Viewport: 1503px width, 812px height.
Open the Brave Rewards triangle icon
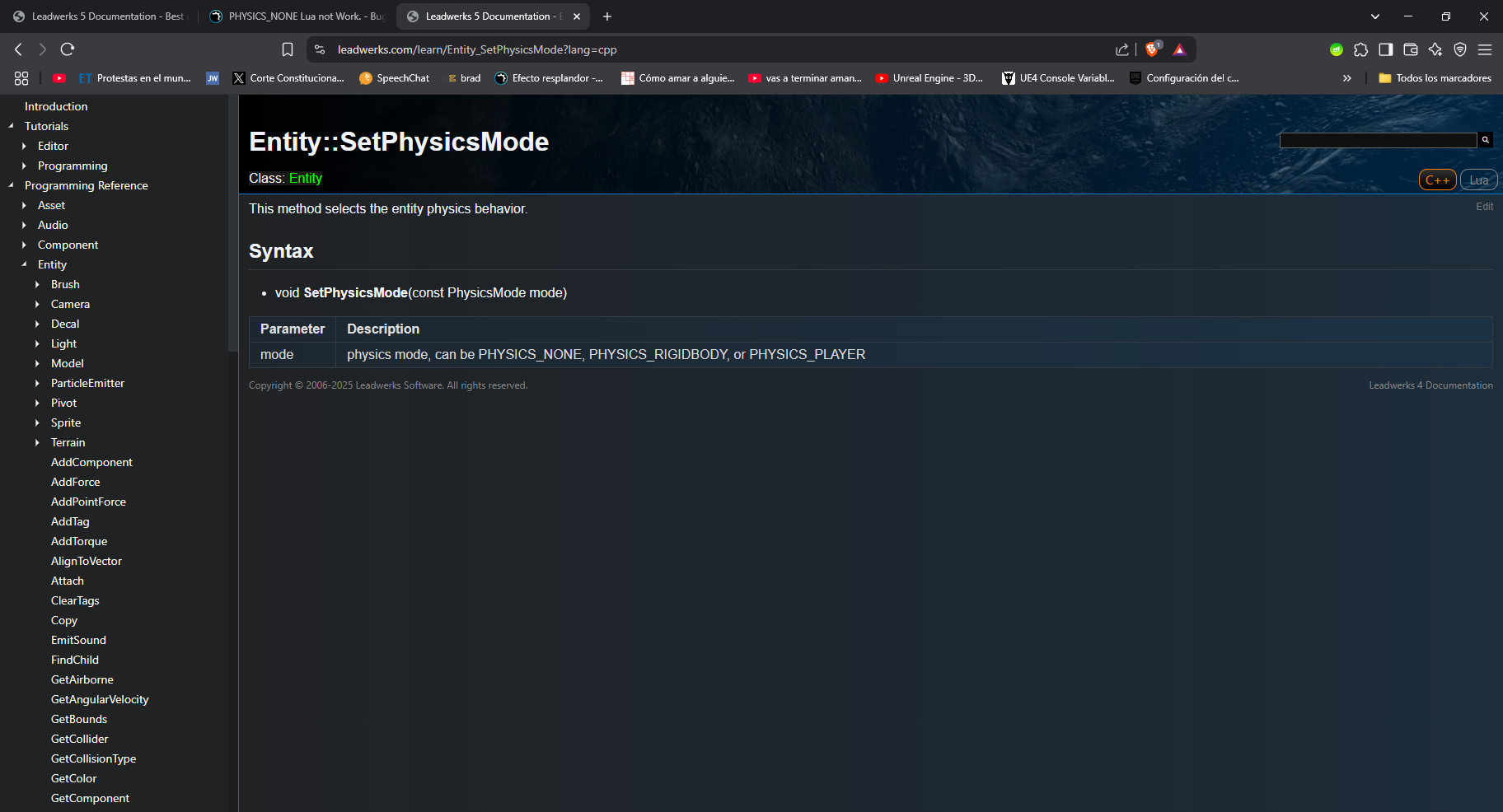[1180, 49]
